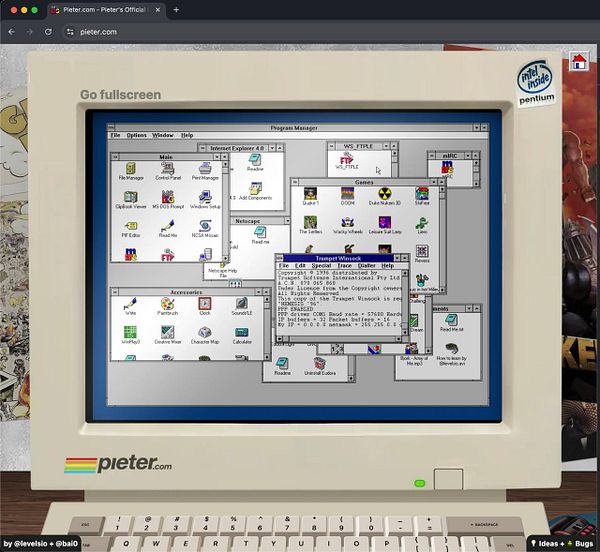Open the Clock accessory icon
This screenshot has height=552, width=600.
[205, 306]
